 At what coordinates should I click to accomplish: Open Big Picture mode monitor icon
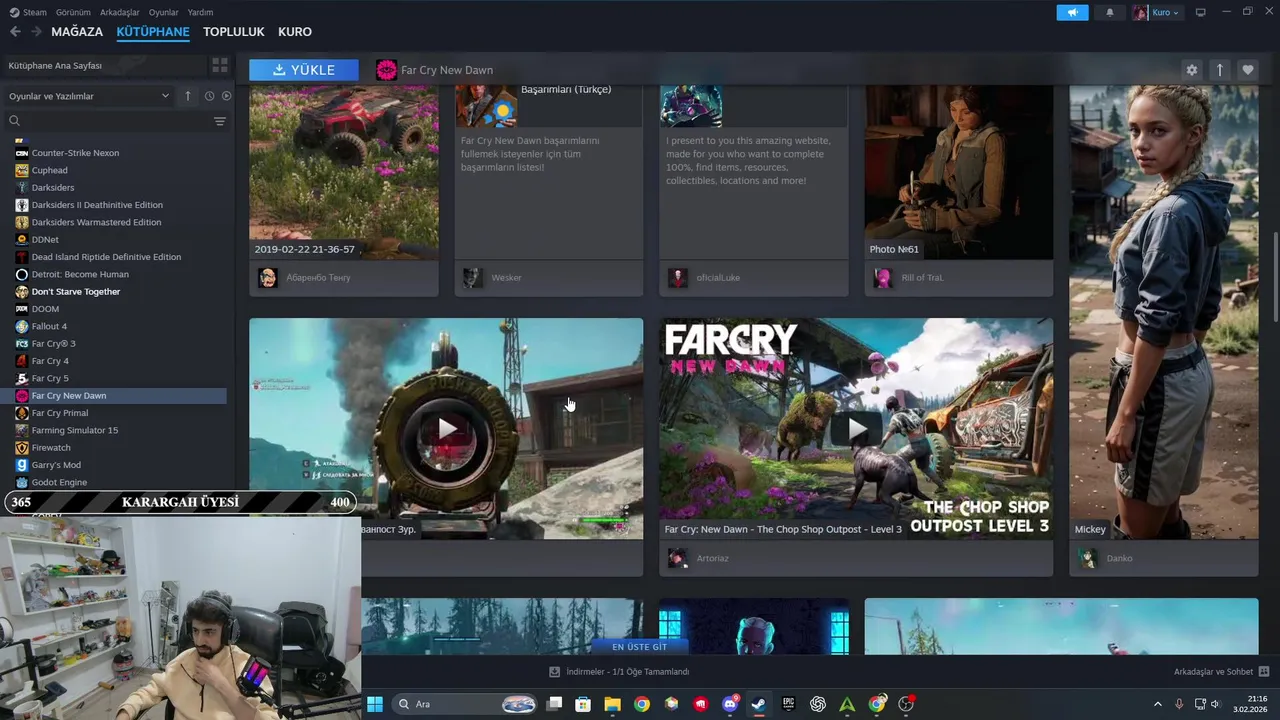(1201, 12)
